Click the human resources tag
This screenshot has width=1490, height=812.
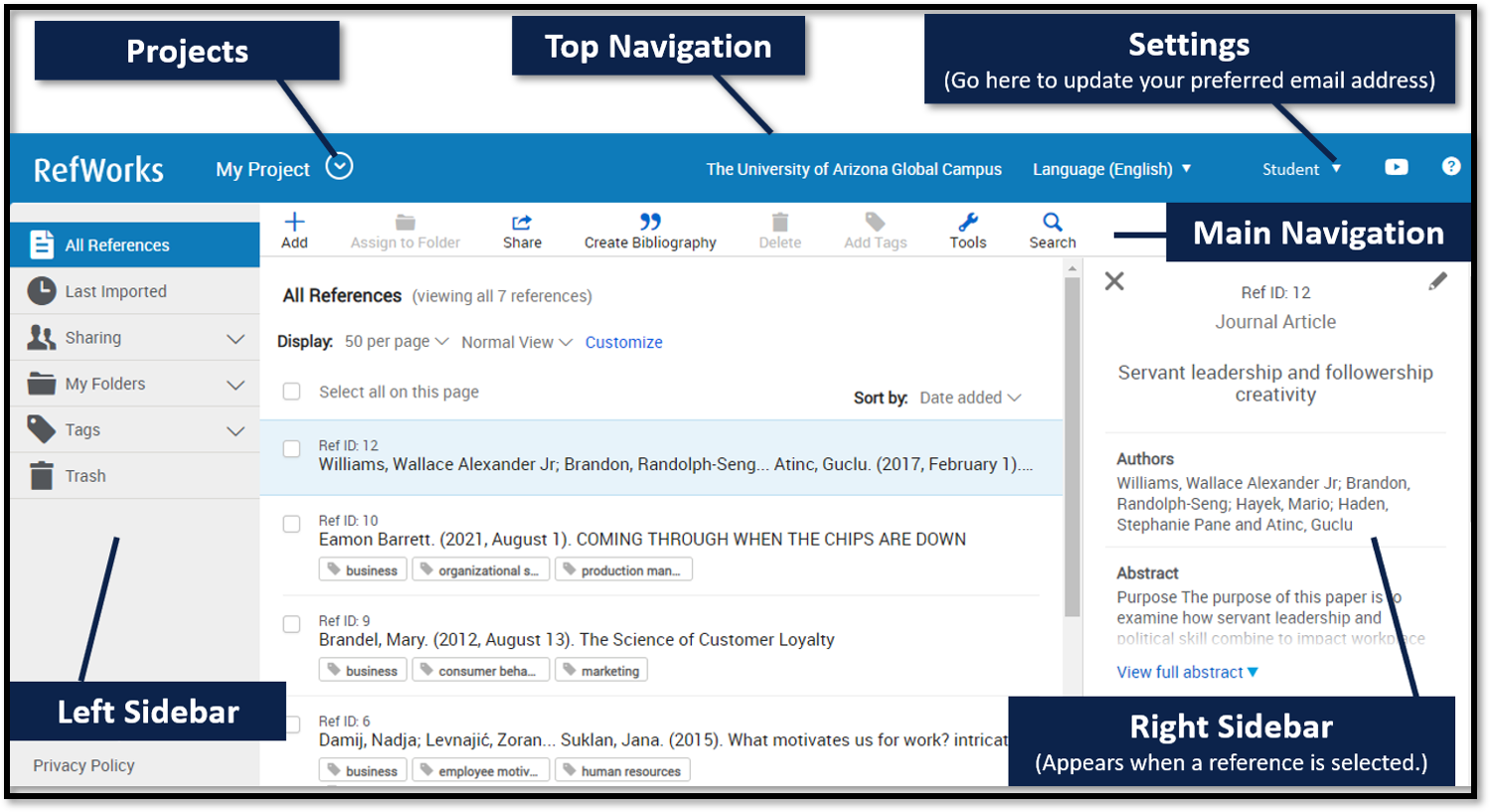622,771
